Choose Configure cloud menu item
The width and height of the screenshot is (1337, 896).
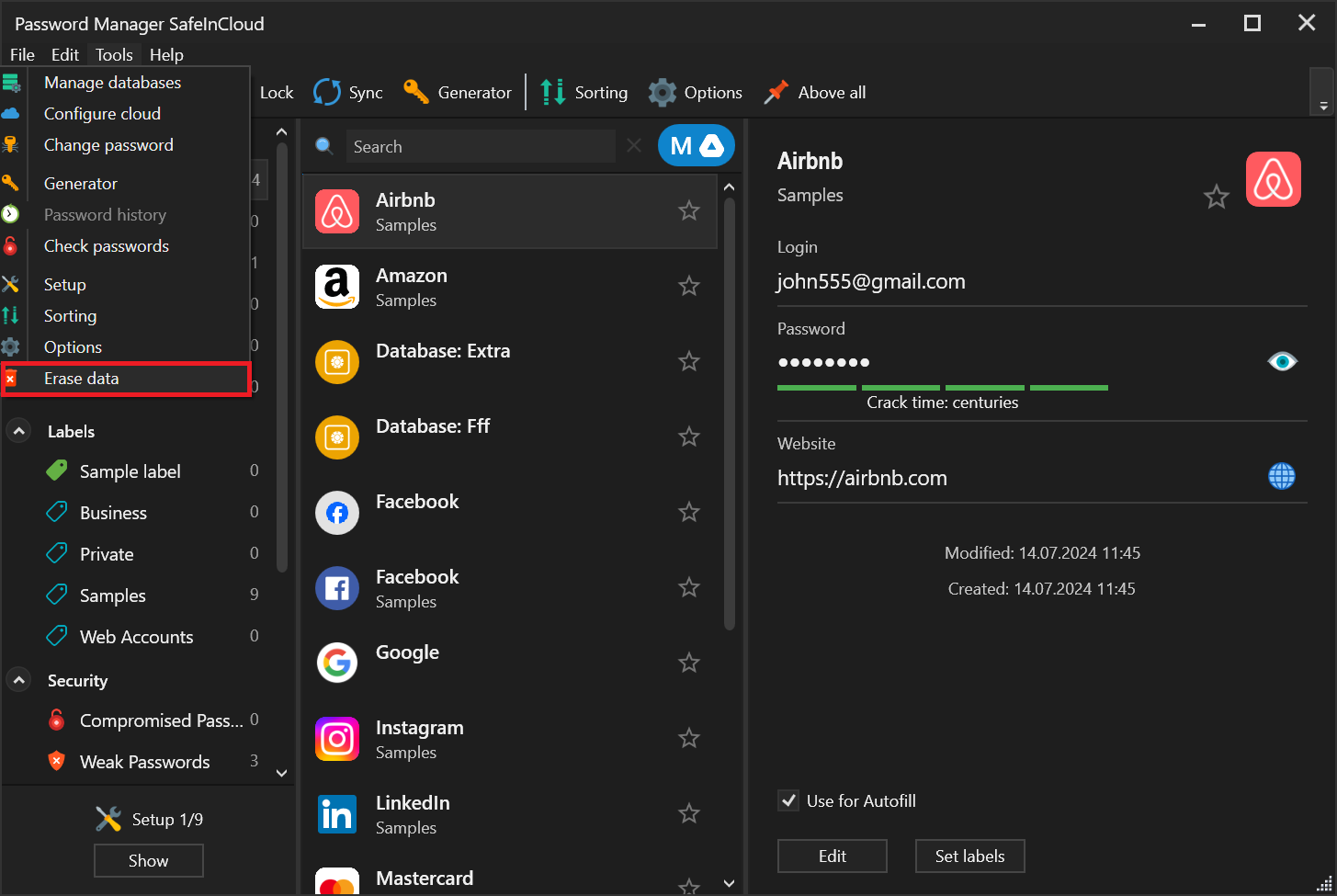click(126, 114)
